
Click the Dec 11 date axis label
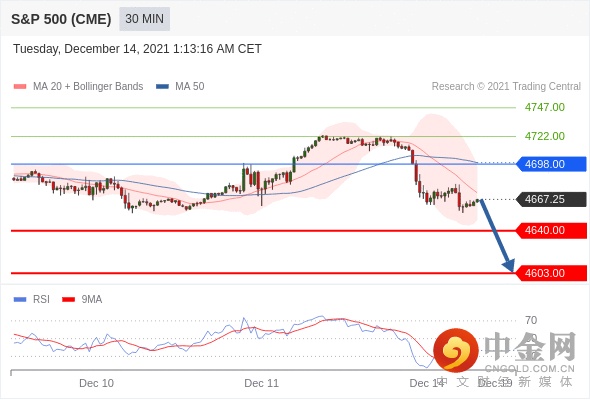pyautogui.click(x=262, y=383)
